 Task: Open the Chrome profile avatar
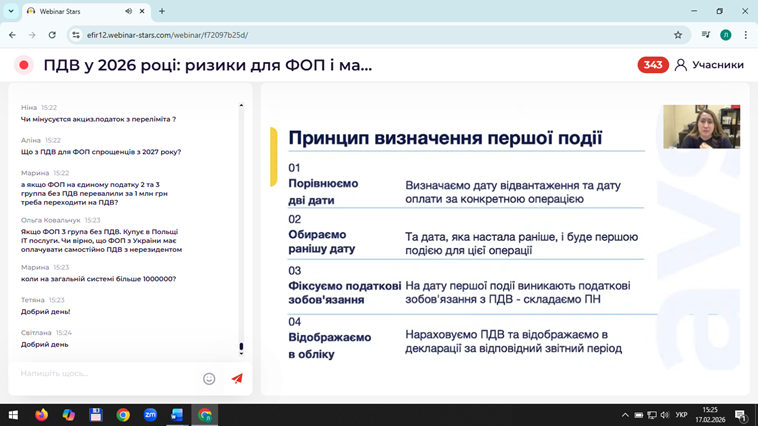725,35
